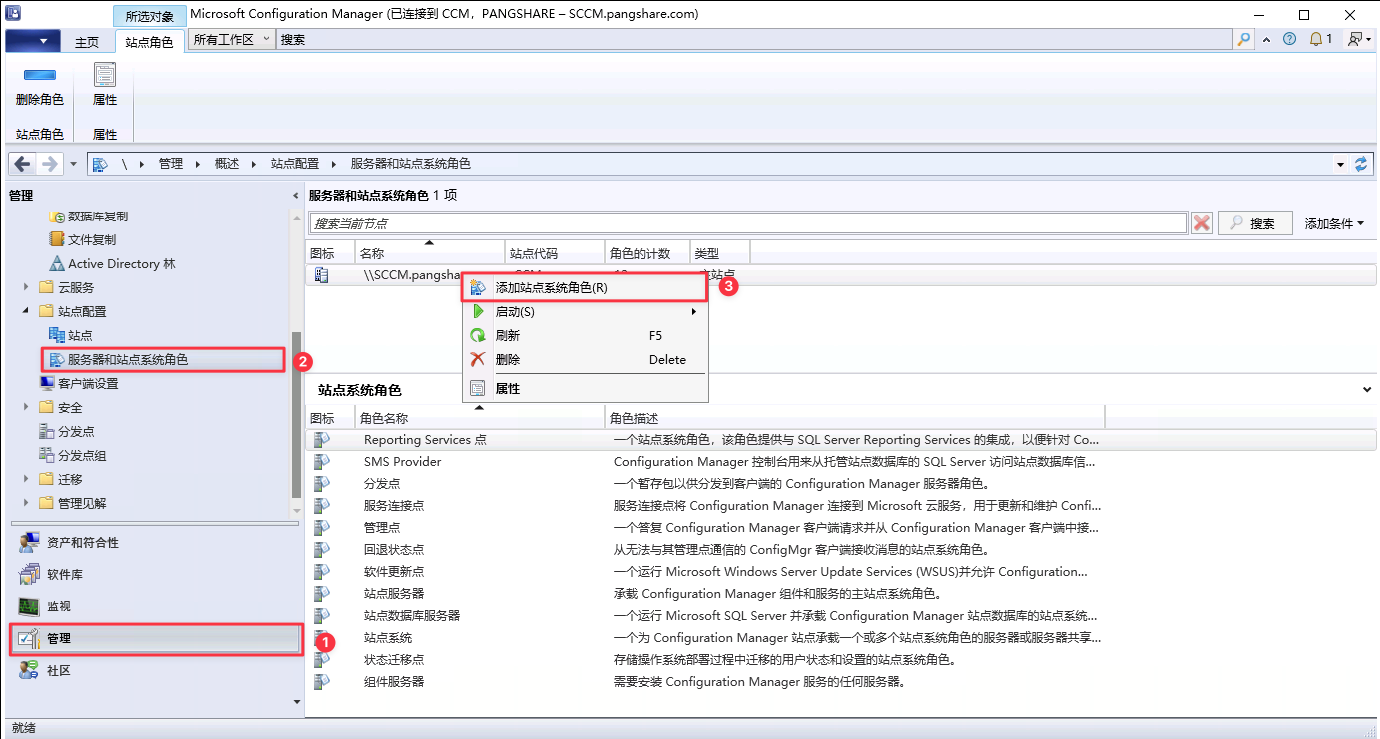Open the address bar history dropdown arrow

pos(1340,164)
